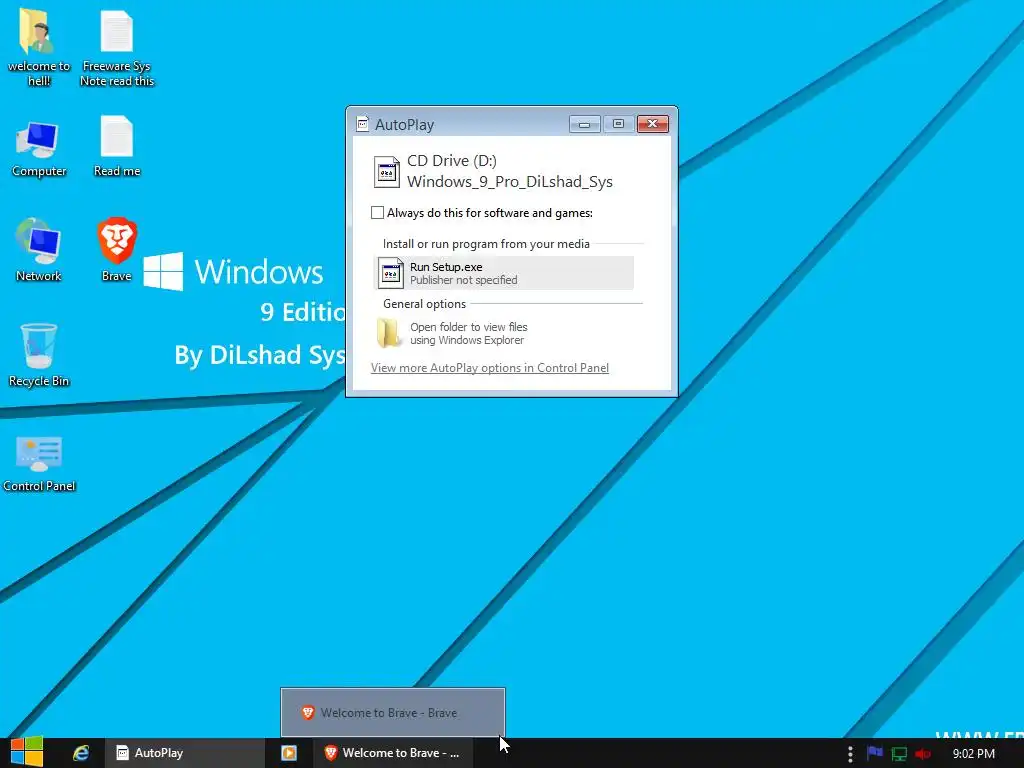Select the Computer desktop icon

(x=38, y=149)
